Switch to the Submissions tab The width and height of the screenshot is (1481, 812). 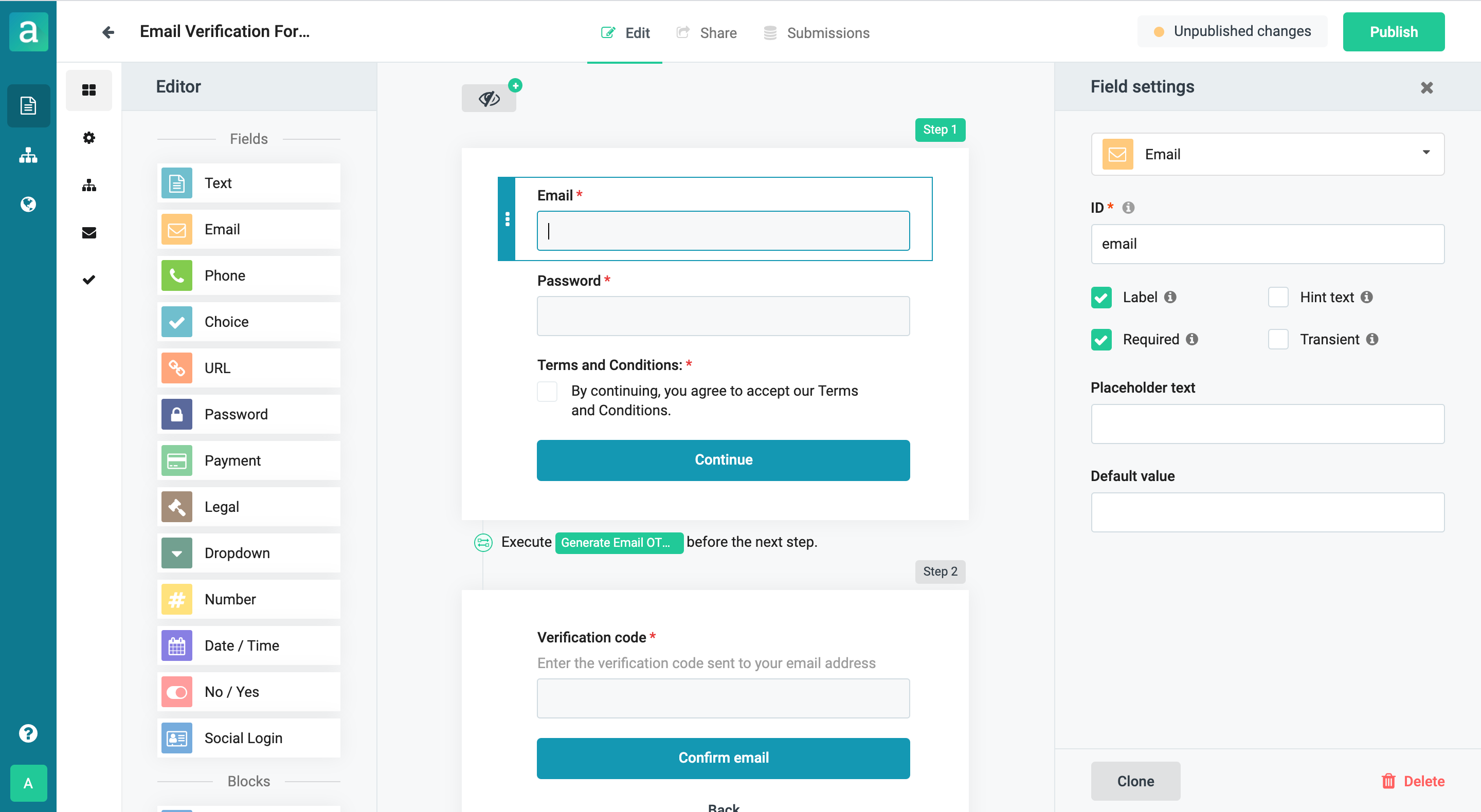coord(817,33)
